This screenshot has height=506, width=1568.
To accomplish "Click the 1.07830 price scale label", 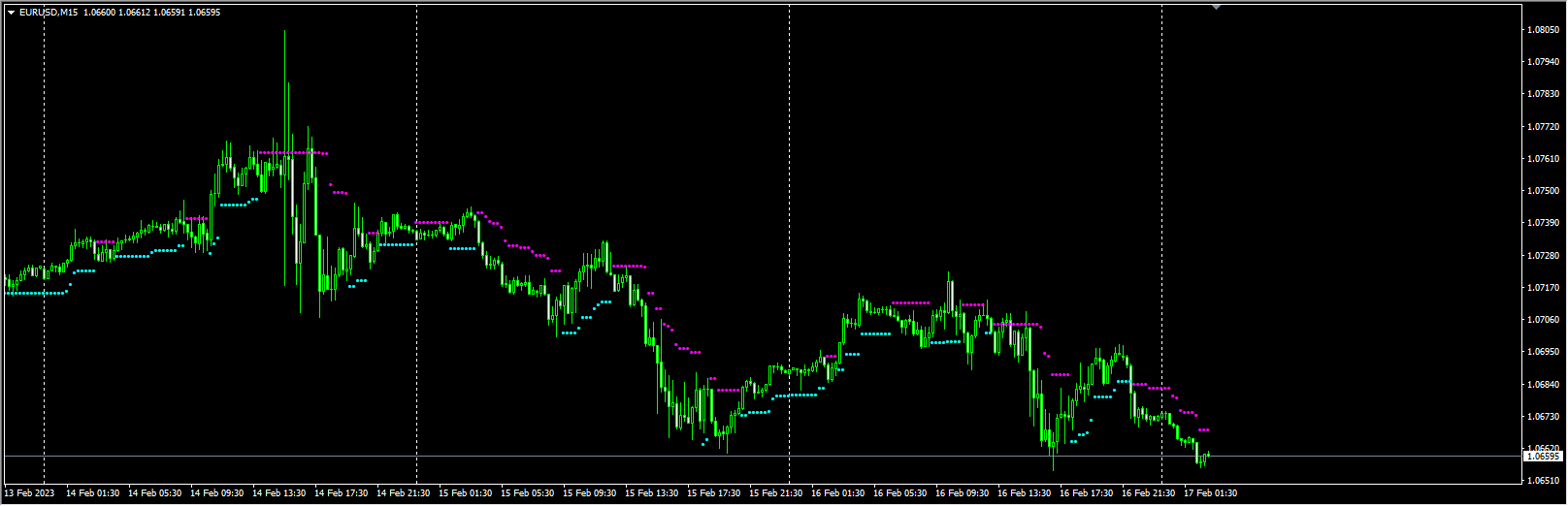I will point(1543,94).
